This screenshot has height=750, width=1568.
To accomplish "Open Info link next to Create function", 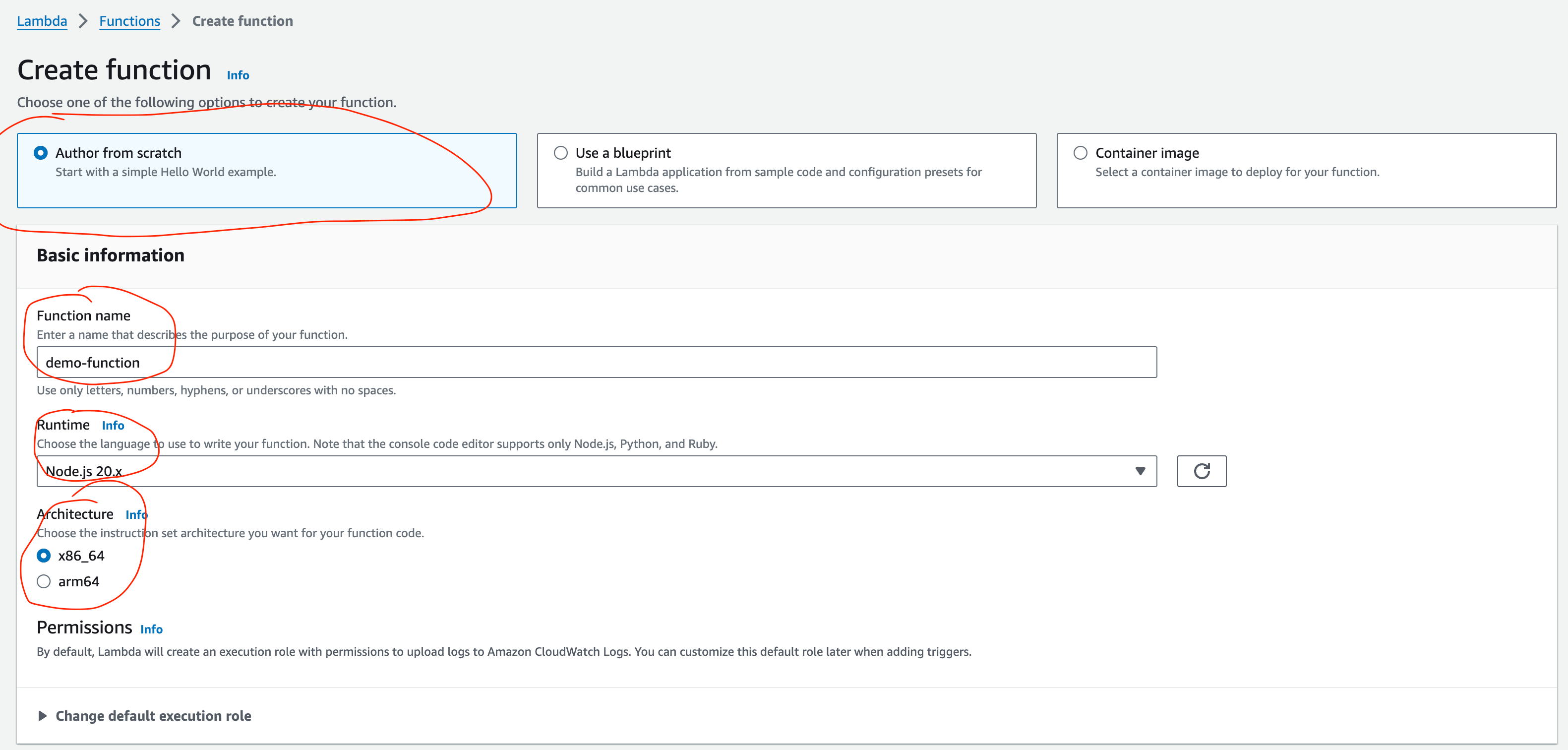I will 238,75.
